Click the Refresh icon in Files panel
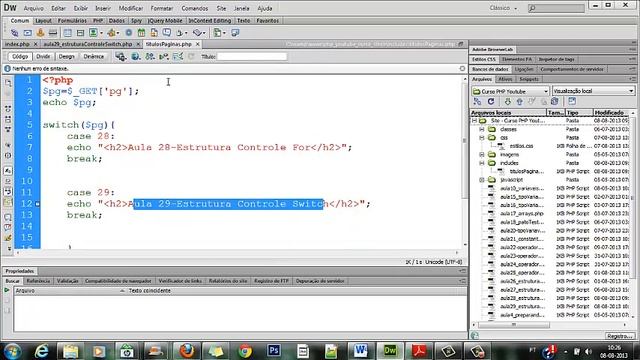 pyautogui.click(x=491, y=101)
